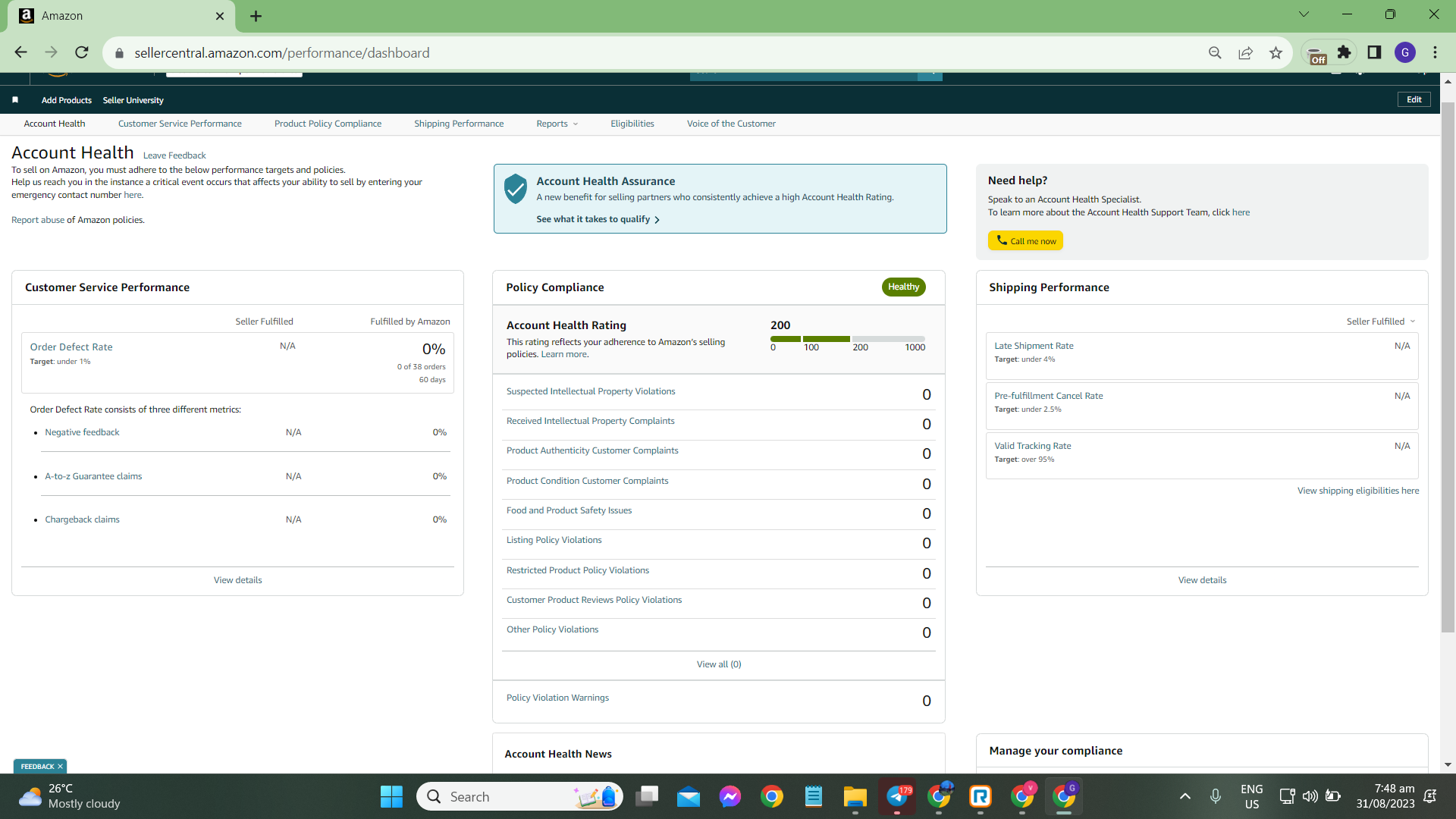
Task: Open Product Authenticity Customer Complaints
Action: pos(592,450)
